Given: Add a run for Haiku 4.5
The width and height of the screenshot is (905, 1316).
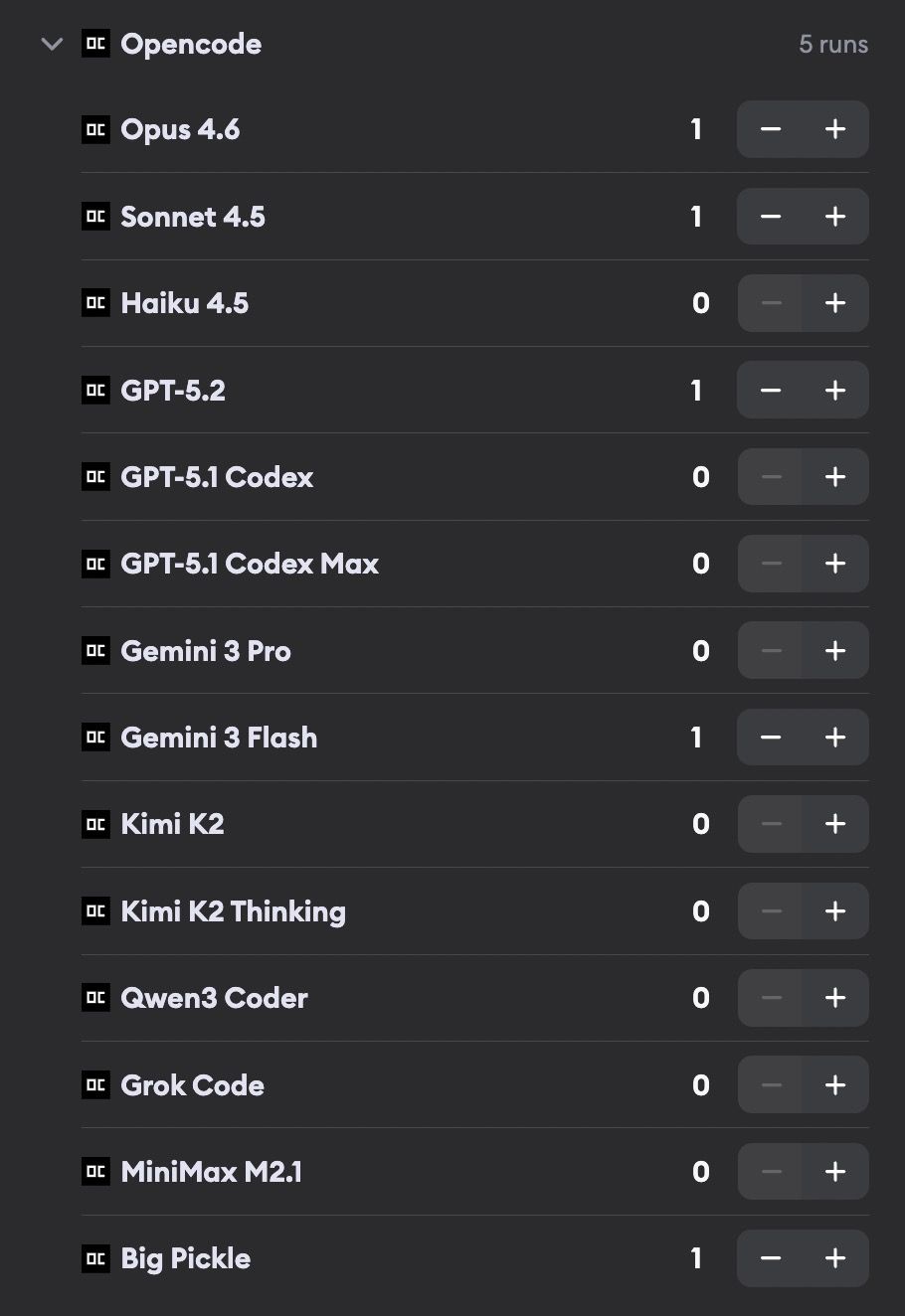Looking at the screenshot, I should pyautogui.click(x=835, y=303).
